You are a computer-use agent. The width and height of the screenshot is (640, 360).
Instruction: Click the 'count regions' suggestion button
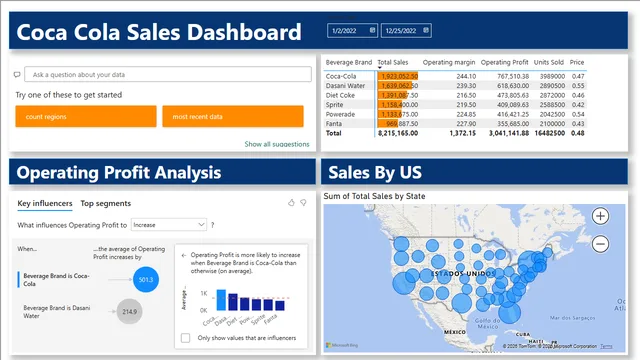[86, 116]
